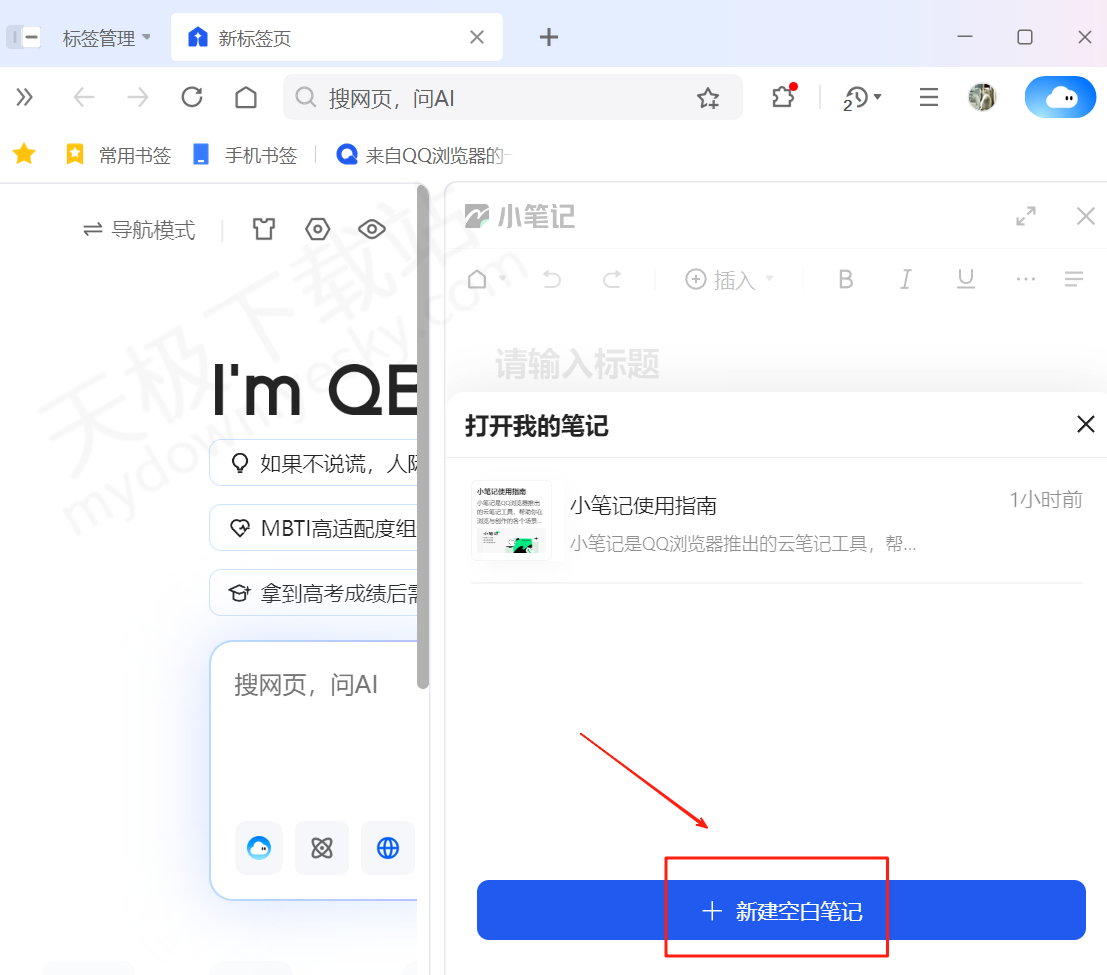Click the 新建空白笔记 button
The width and height of the screenshot is (1107, 975).
tap(781, 910)
